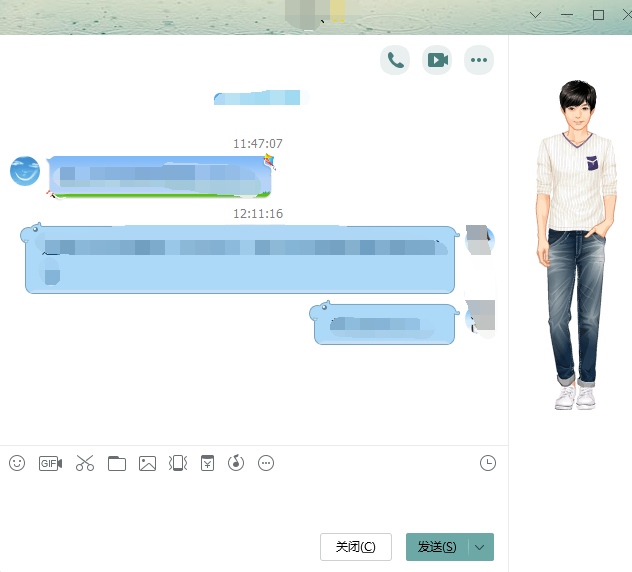Open the red packet yen icon
Viewport: 632px width, 572px height.
click(207, 463)
